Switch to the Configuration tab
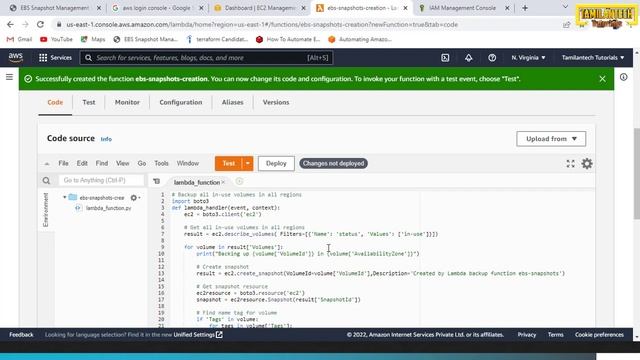 pos(181,102)
